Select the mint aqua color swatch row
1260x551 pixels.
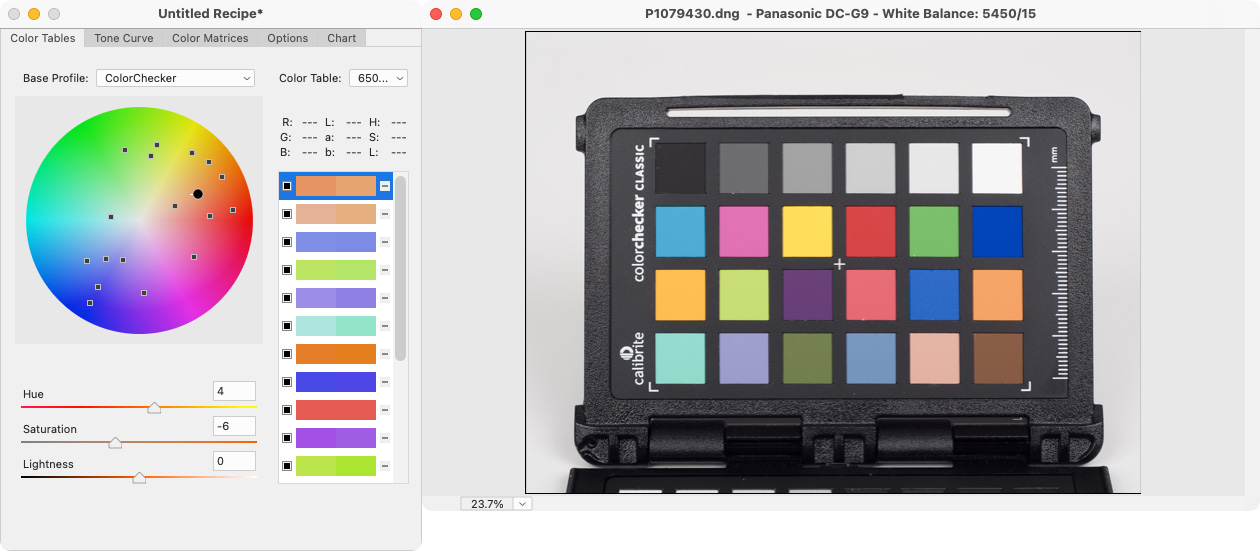tap(336, 326)
